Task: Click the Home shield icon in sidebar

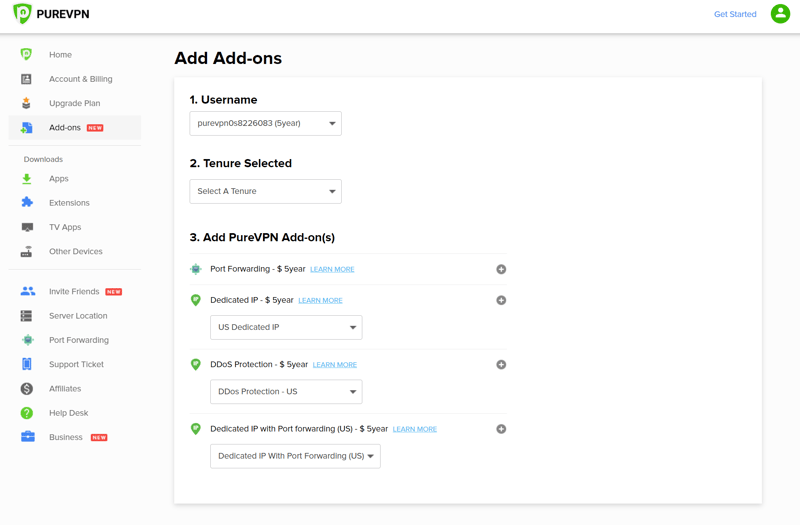Action: pyautogui.click(x=27, y=54)
